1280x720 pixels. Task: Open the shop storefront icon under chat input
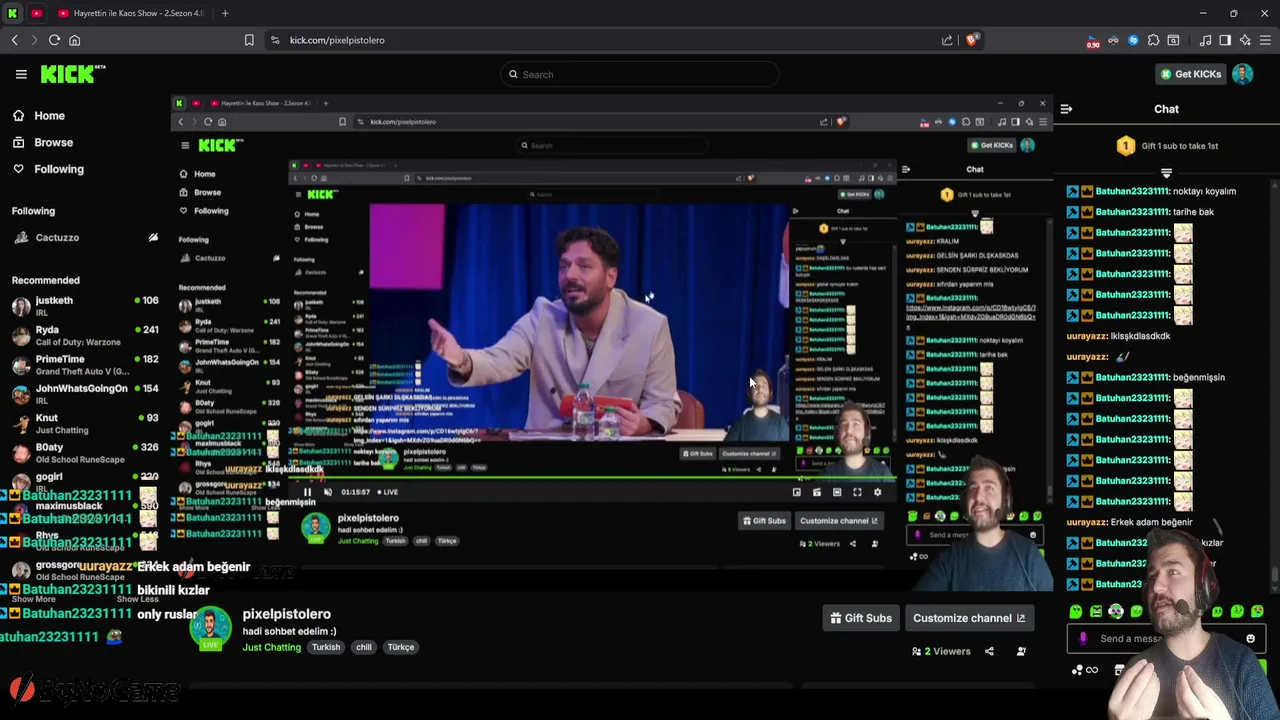pos(1120,670)
